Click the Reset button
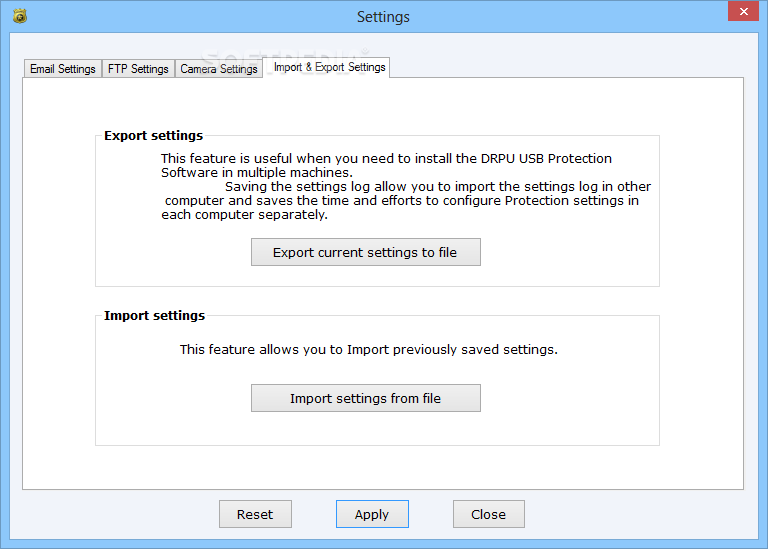This screenshot has width=768, height=549. (255, 514)
